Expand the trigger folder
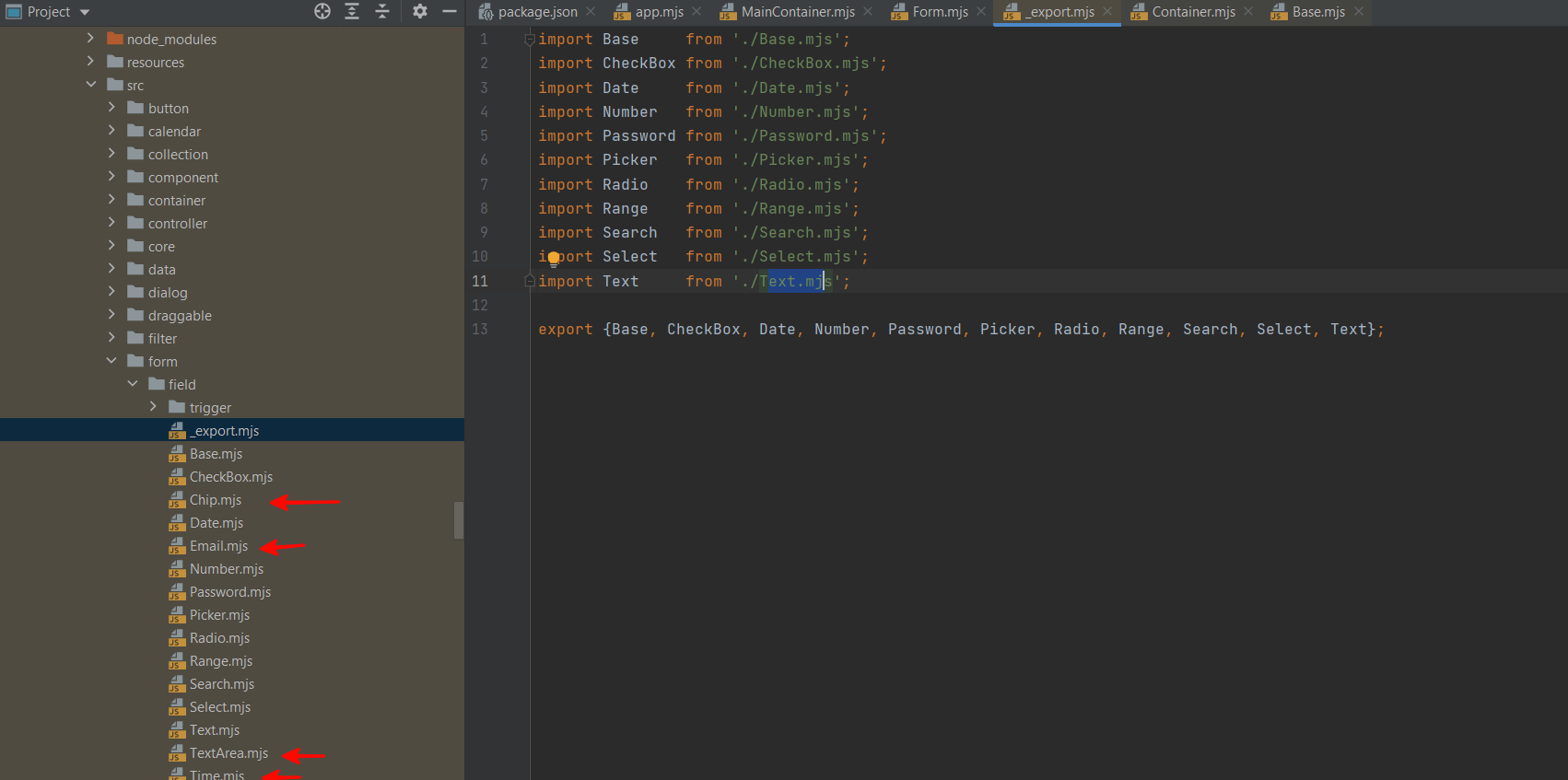Screen dimensions: 1568x780 (x=153, y=406)
